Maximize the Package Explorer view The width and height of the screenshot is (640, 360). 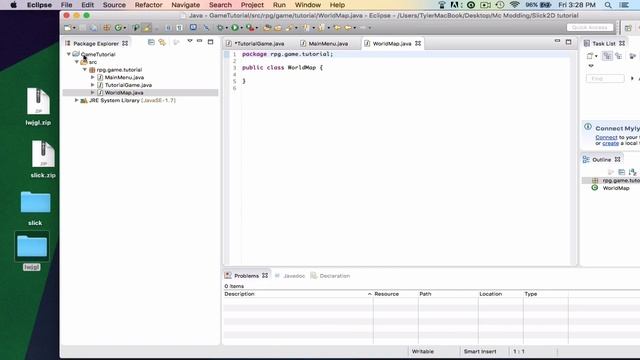[211, 42]
